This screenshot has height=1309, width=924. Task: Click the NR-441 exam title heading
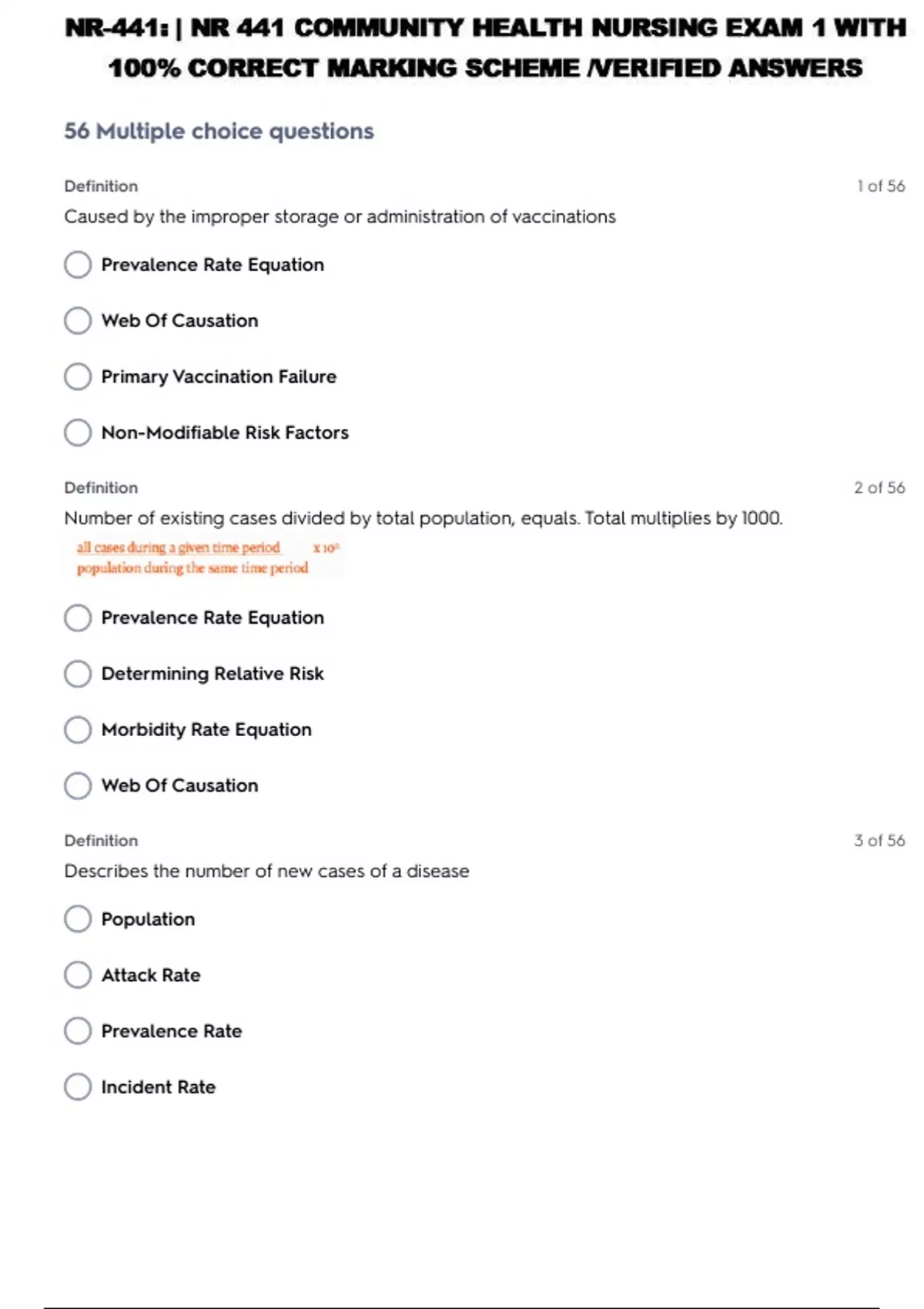tap(485, 48)
